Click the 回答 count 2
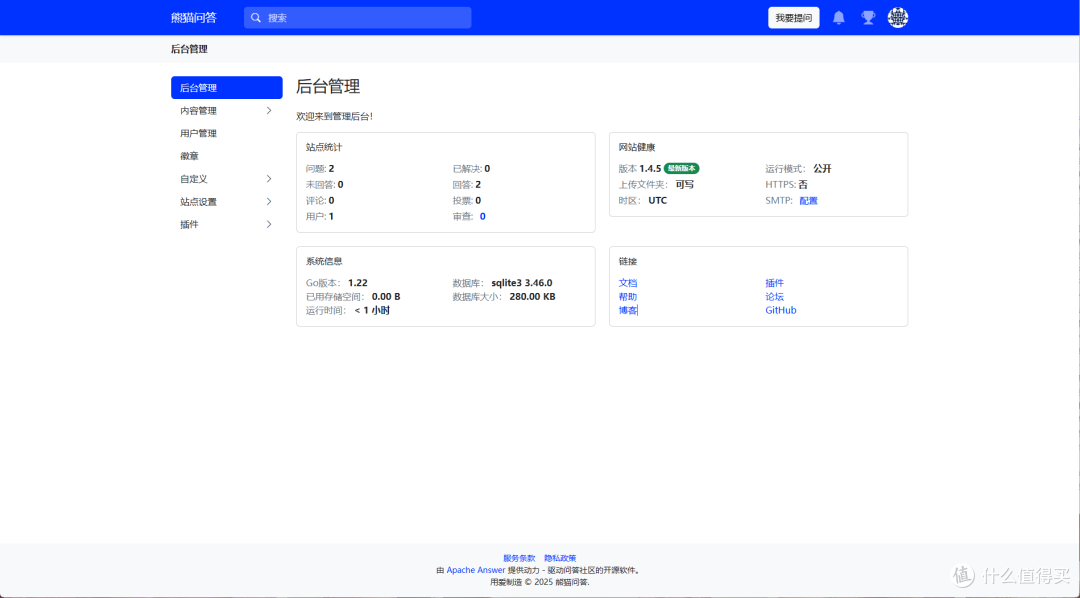 pyautogui.click(x=478, y=185)
